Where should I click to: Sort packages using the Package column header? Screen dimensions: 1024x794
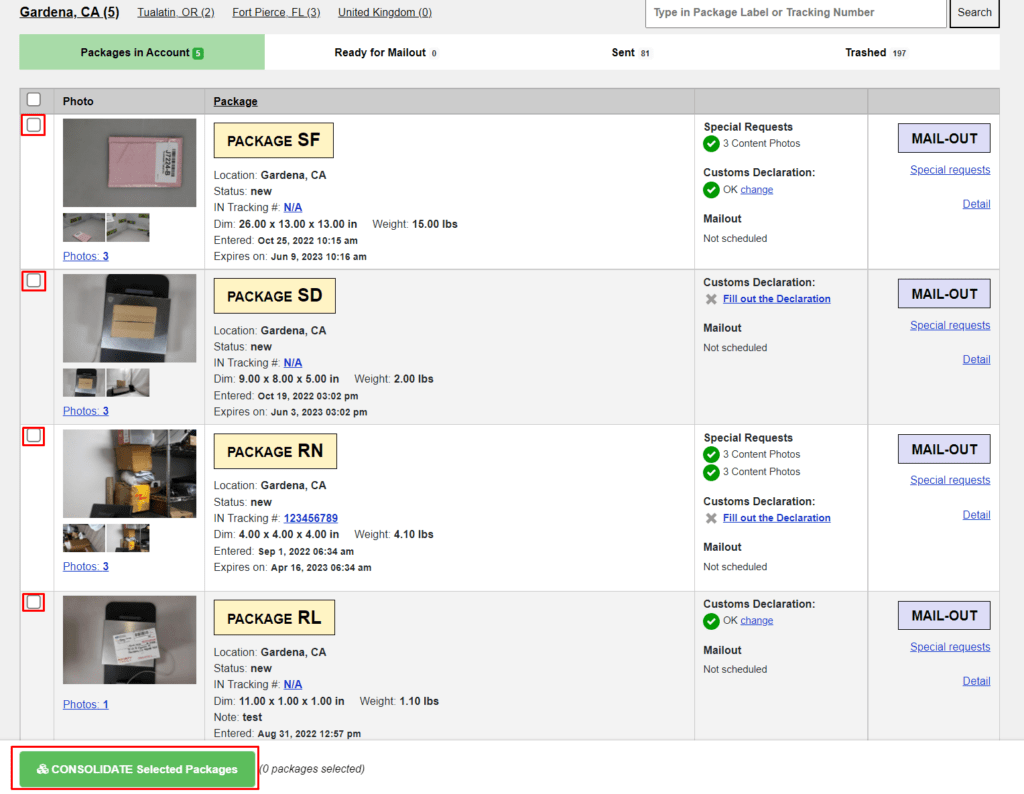pyautogui.click(x=235, y=101)
